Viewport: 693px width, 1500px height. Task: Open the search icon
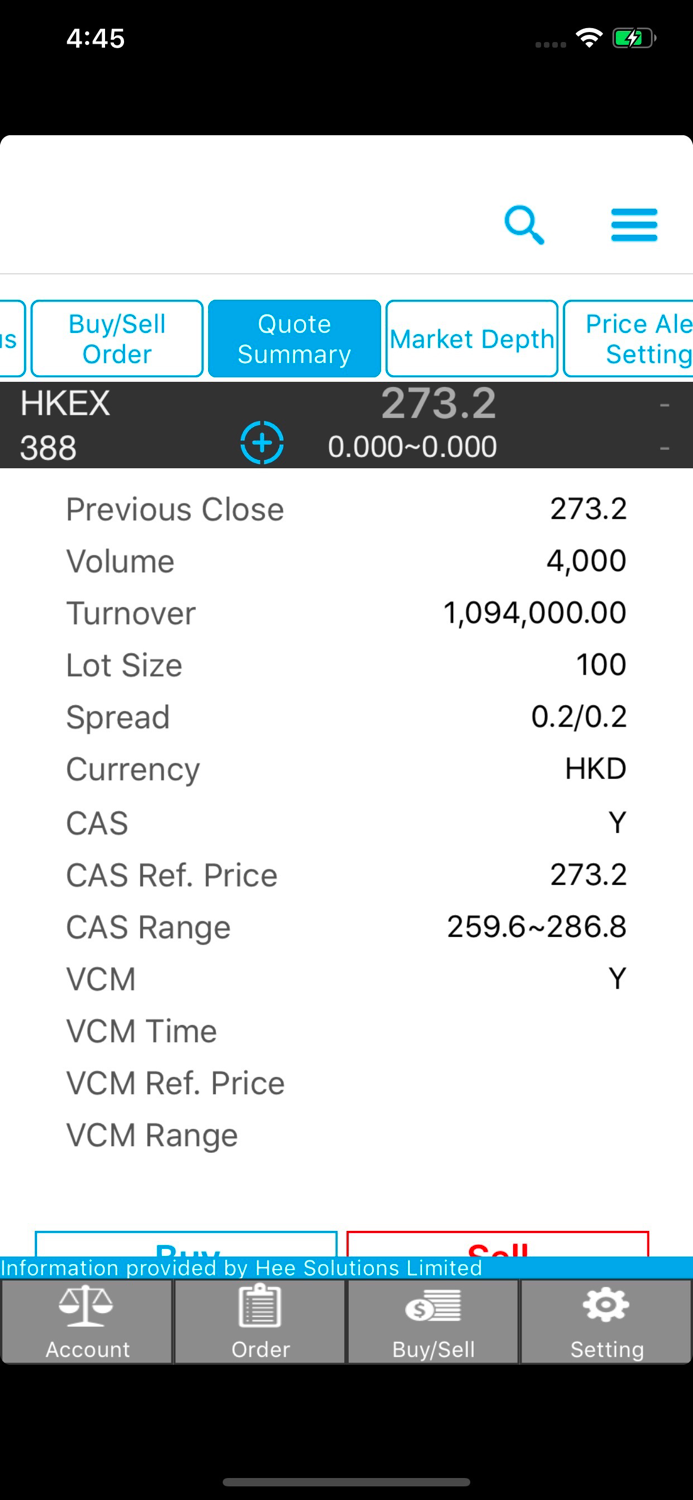(x=524, y=225)
